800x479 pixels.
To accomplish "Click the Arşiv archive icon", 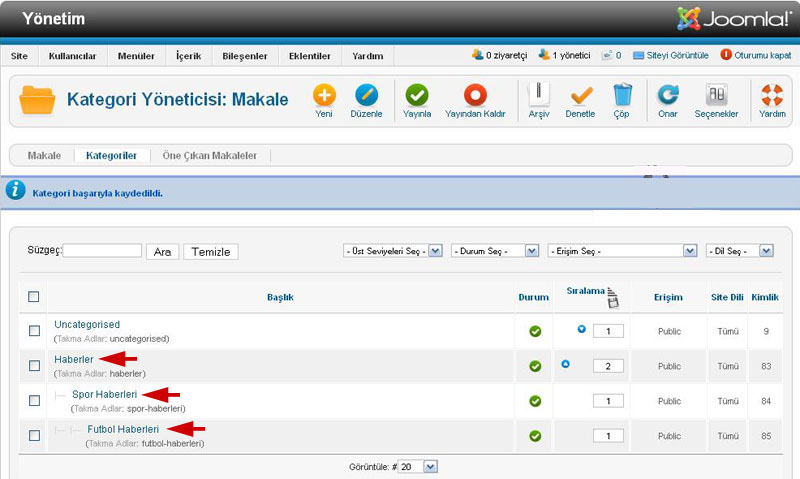I will click(x=538, y=95).
